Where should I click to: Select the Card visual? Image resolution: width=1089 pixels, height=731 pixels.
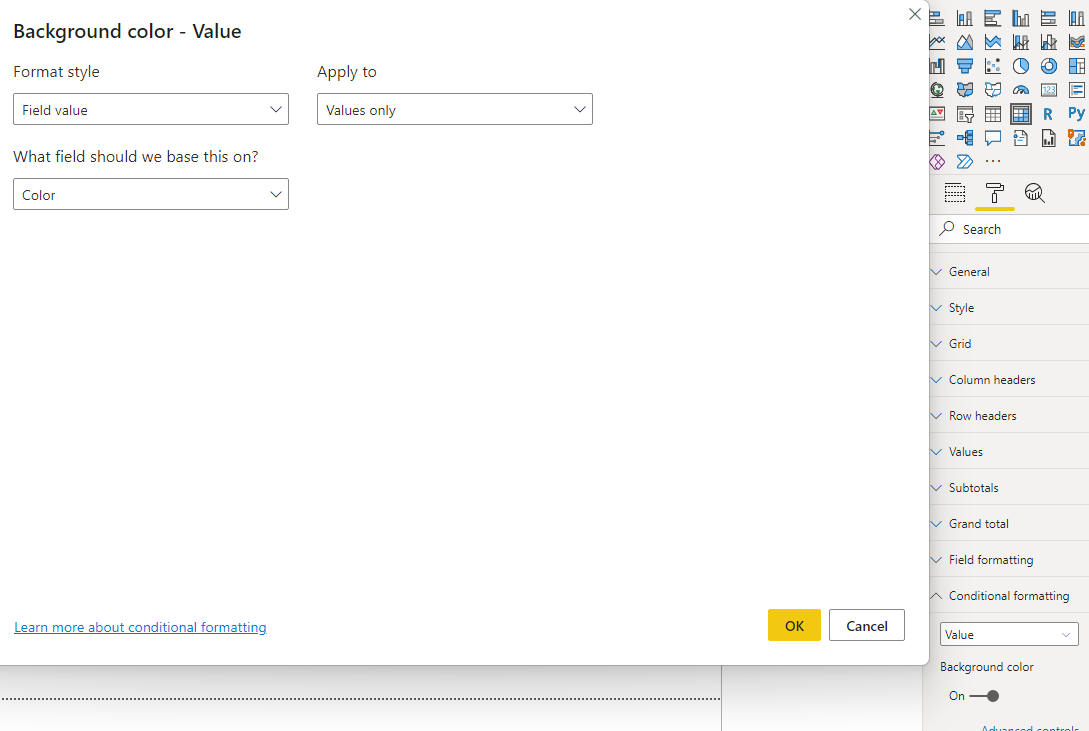click(1049, 90)
